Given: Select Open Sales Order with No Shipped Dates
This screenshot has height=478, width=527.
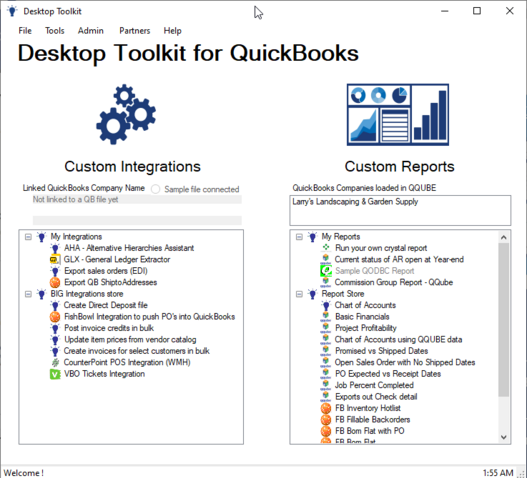Looking at the screenshot, I should click(x=405, y=362).
